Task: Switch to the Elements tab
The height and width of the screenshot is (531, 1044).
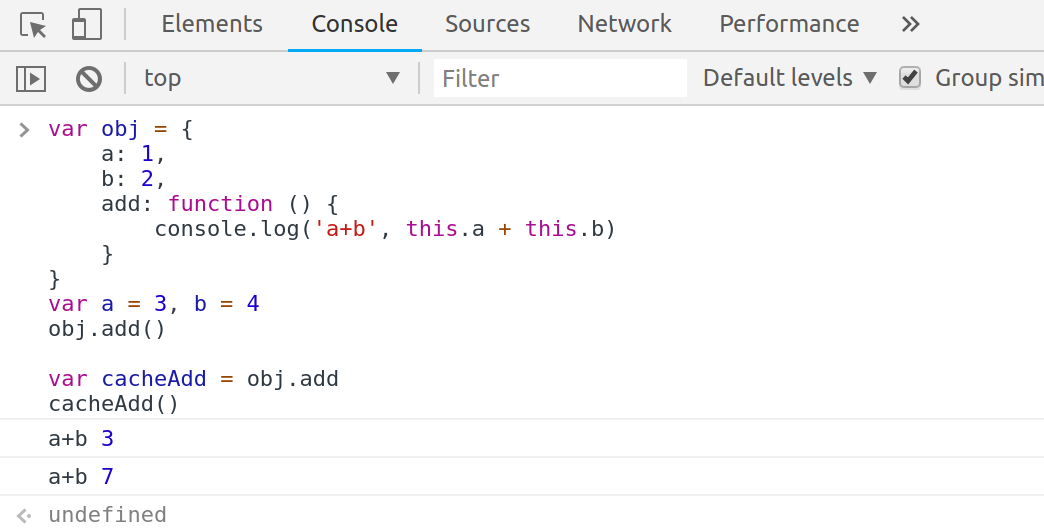Action: 212,25
